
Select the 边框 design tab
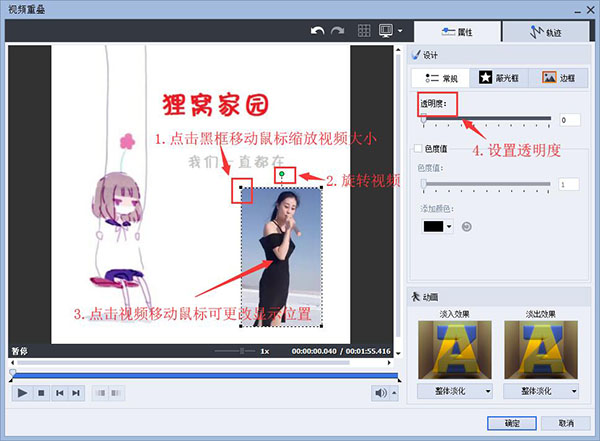tap(558, 78)
